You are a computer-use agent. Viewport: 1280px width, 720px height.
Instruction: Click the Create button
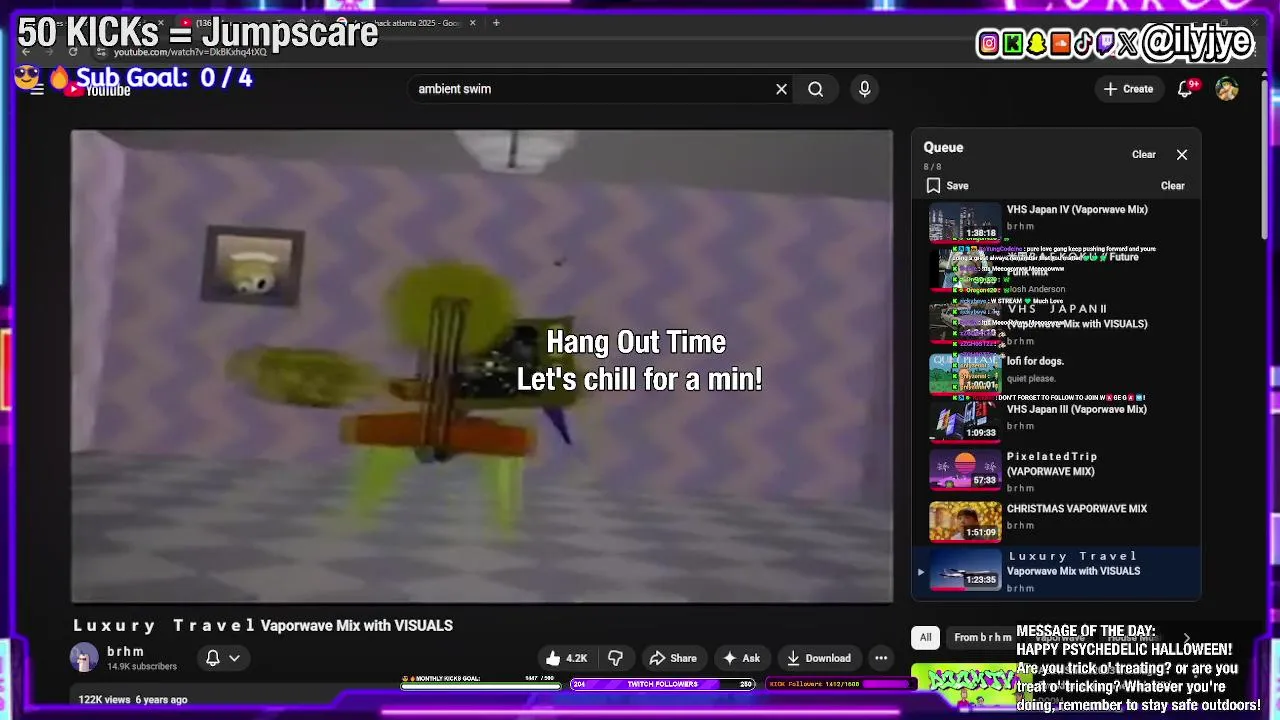point(1128,89)
